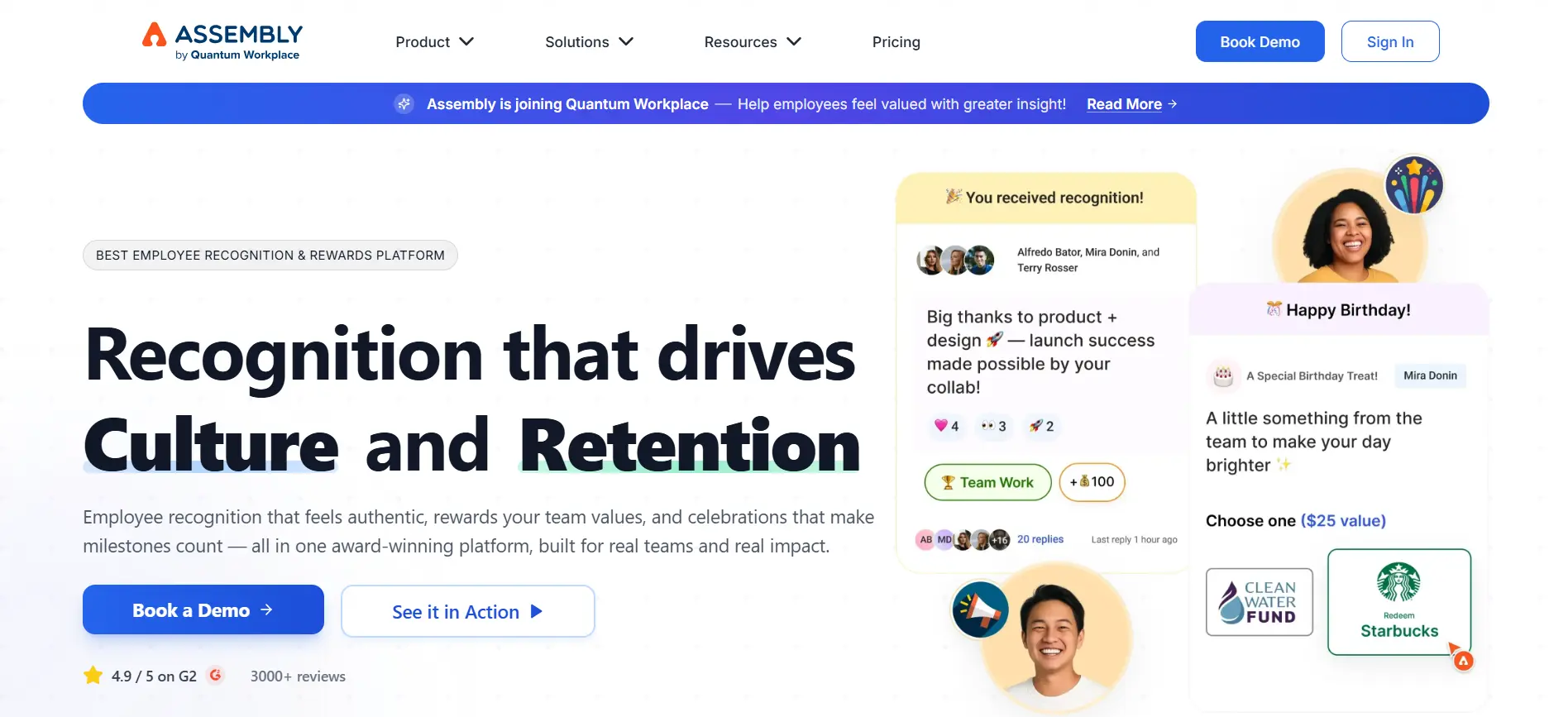Click the Book Demo header button

(x=1260, y=41)
